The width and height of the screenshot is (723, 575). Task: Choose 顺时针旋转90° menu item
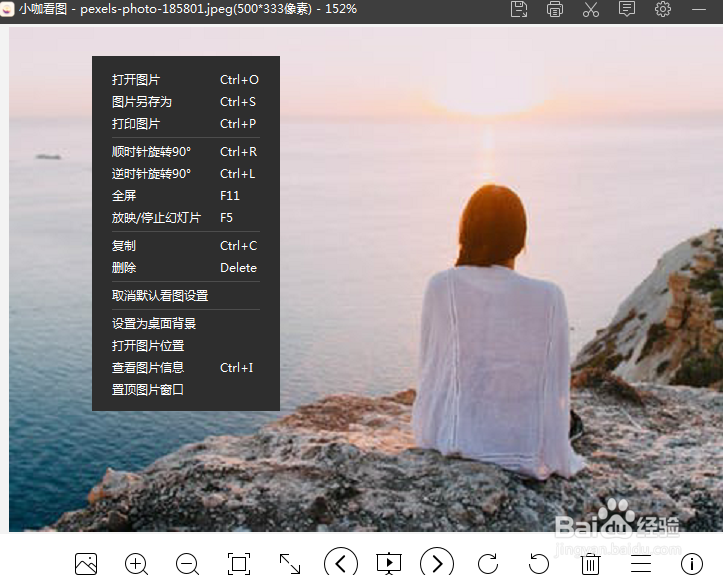(186, 152)
